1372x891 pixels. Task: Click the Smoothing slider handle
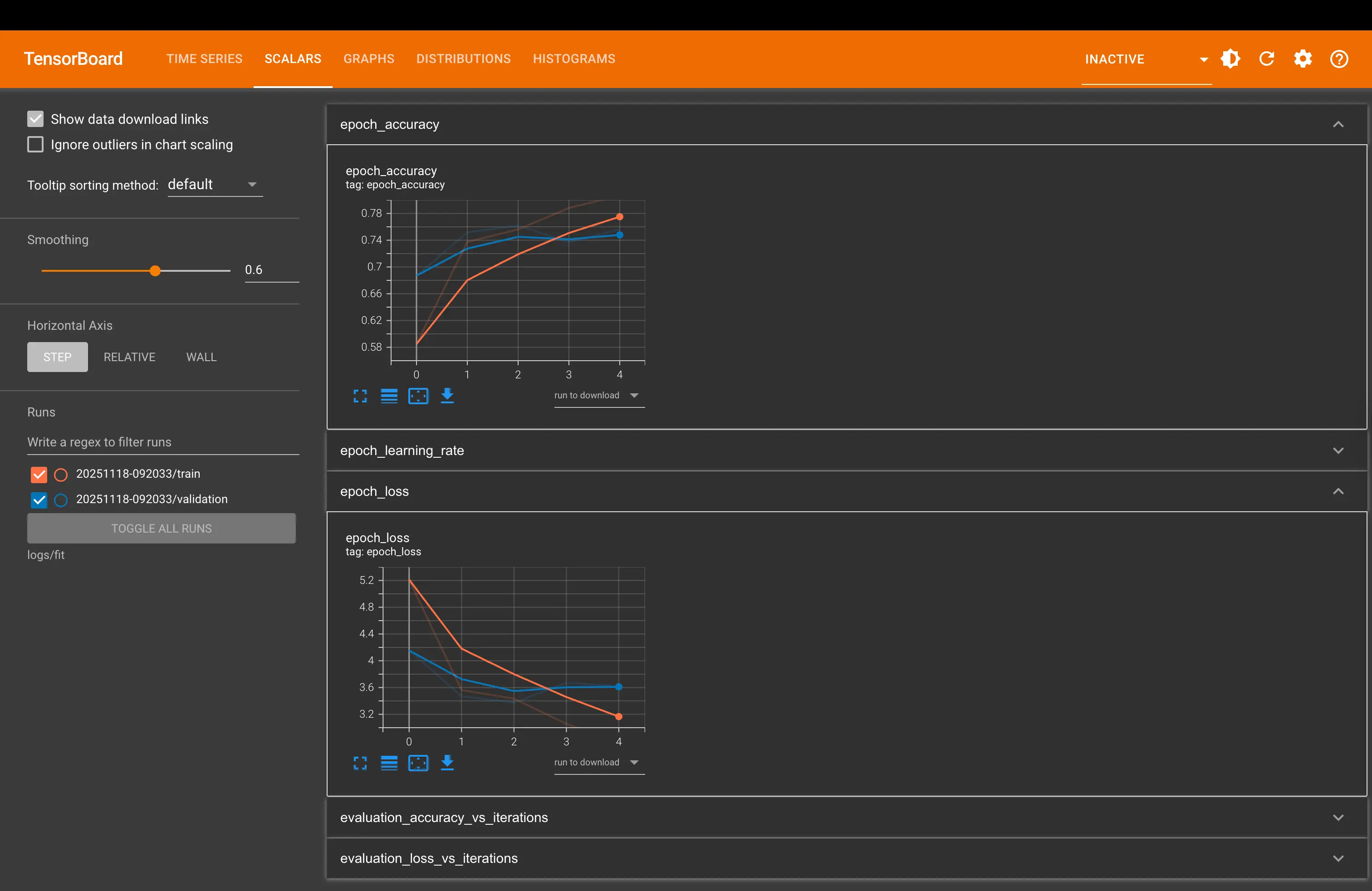tap(155, 271)
